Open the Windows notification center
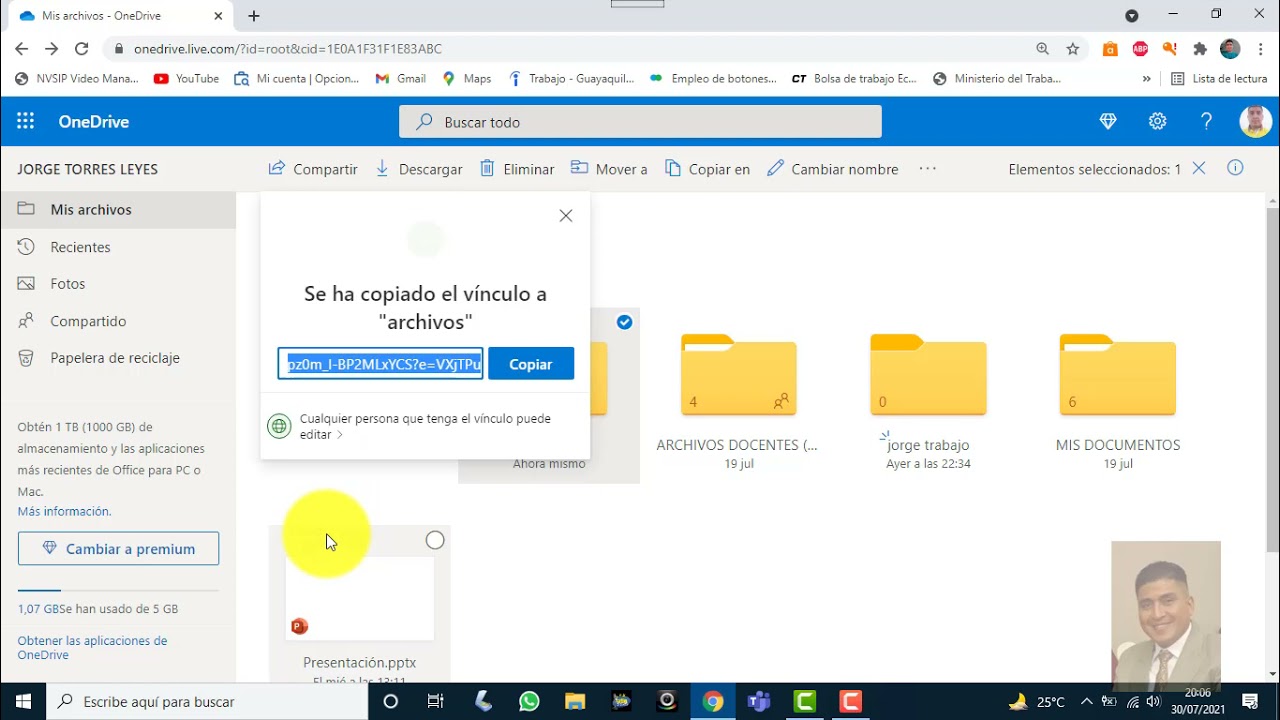Viewport: 1280px width, 720px height. 1250,701
